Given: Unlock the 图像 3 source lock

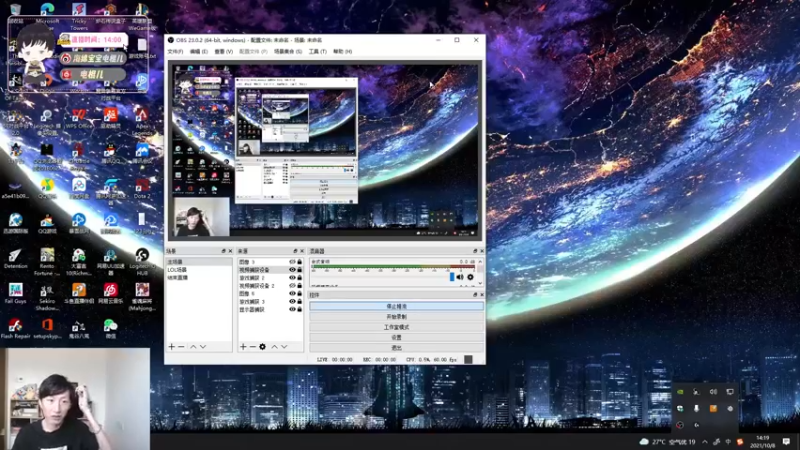Looking at the screenshot, I should pyautogui.click(x=299, y=262).
